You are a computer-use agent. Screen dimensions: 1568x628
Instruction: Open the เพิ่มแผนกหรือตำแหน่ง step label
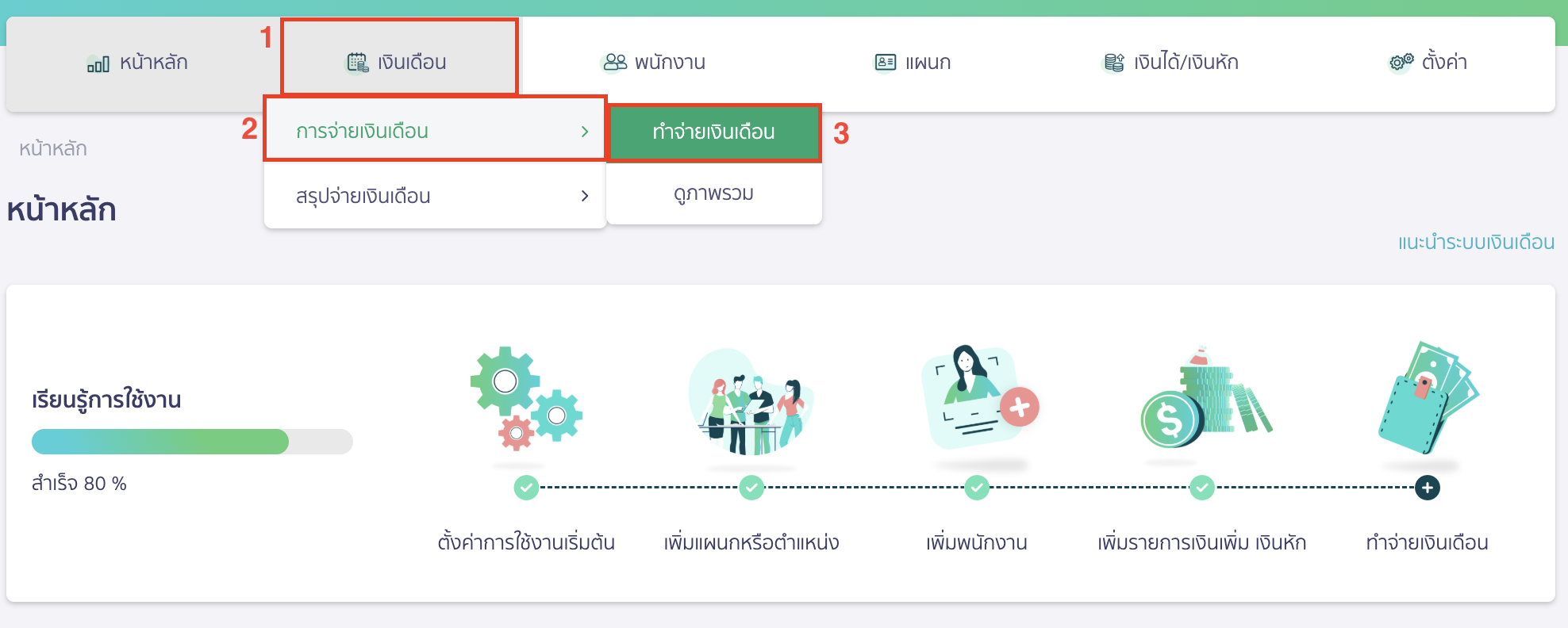coord(751,542)
